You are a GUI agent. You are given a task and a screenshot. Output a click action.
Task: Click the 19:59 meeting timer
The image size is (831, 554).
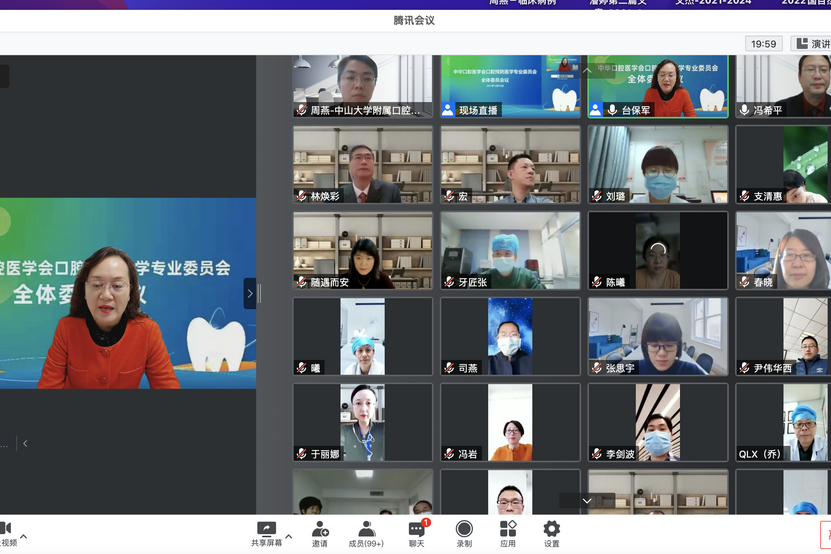coord(763,44)
